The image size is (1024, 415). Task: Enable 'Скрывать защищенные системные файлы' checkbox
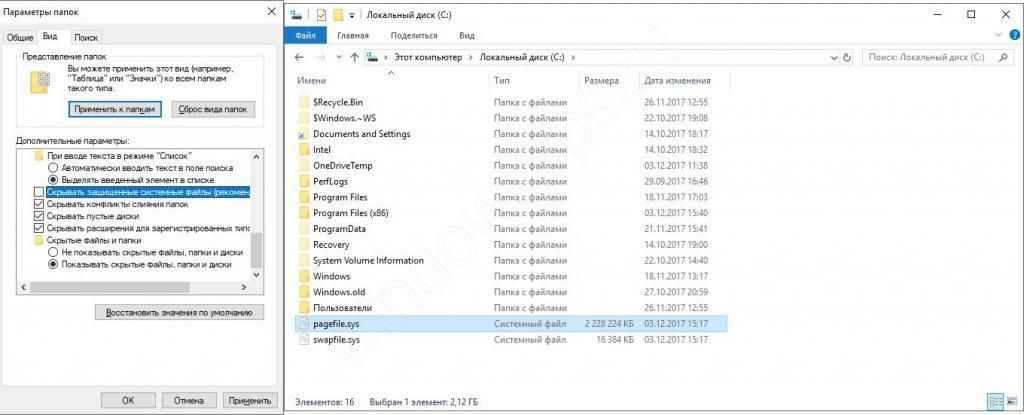[39, 191]
